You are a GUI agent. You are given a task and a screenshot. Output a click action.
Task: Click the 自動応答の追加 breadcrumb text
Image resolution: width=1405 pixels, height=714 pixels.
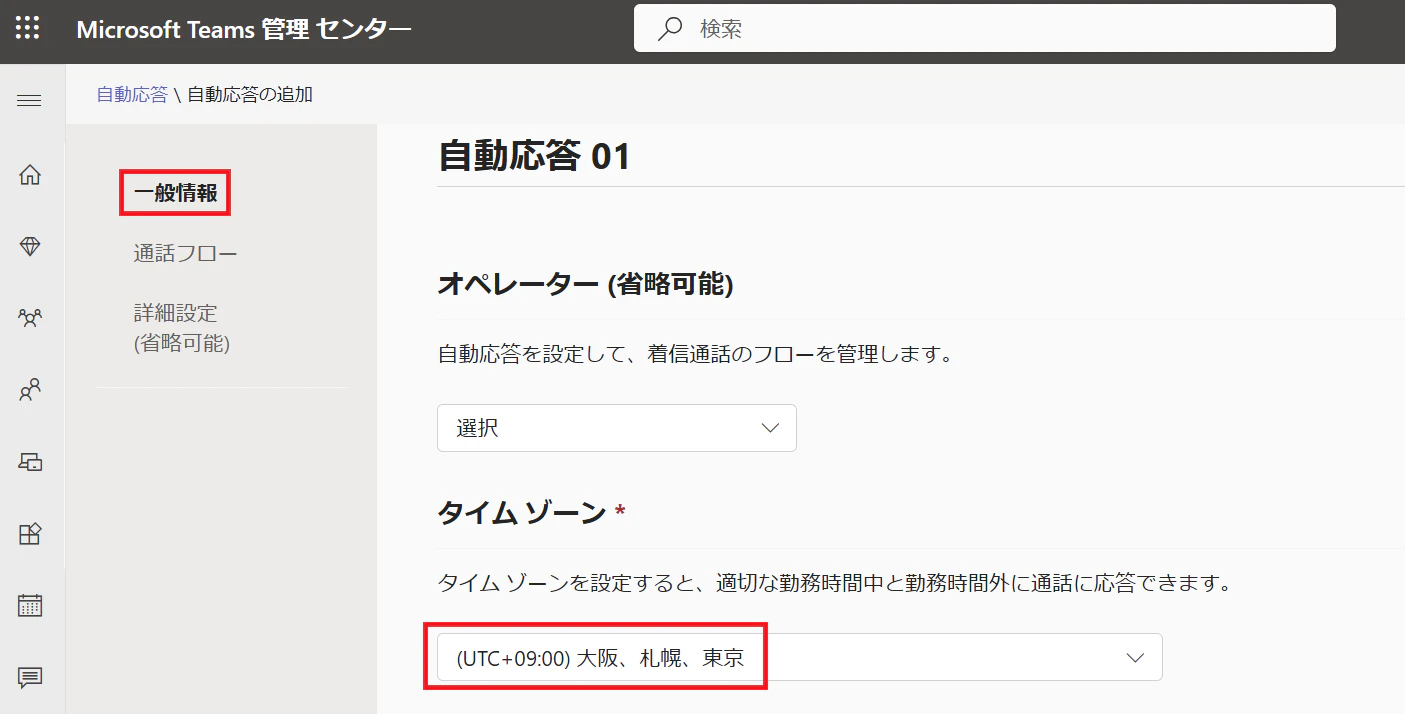click(250, 95)
